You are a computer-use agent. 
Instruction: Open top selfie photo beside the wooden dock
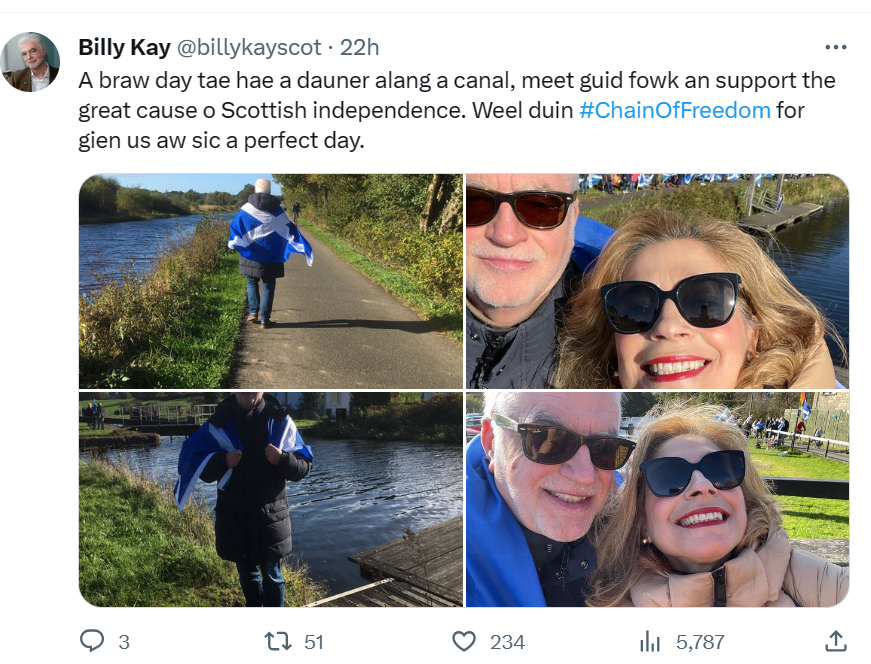(657, 281)
